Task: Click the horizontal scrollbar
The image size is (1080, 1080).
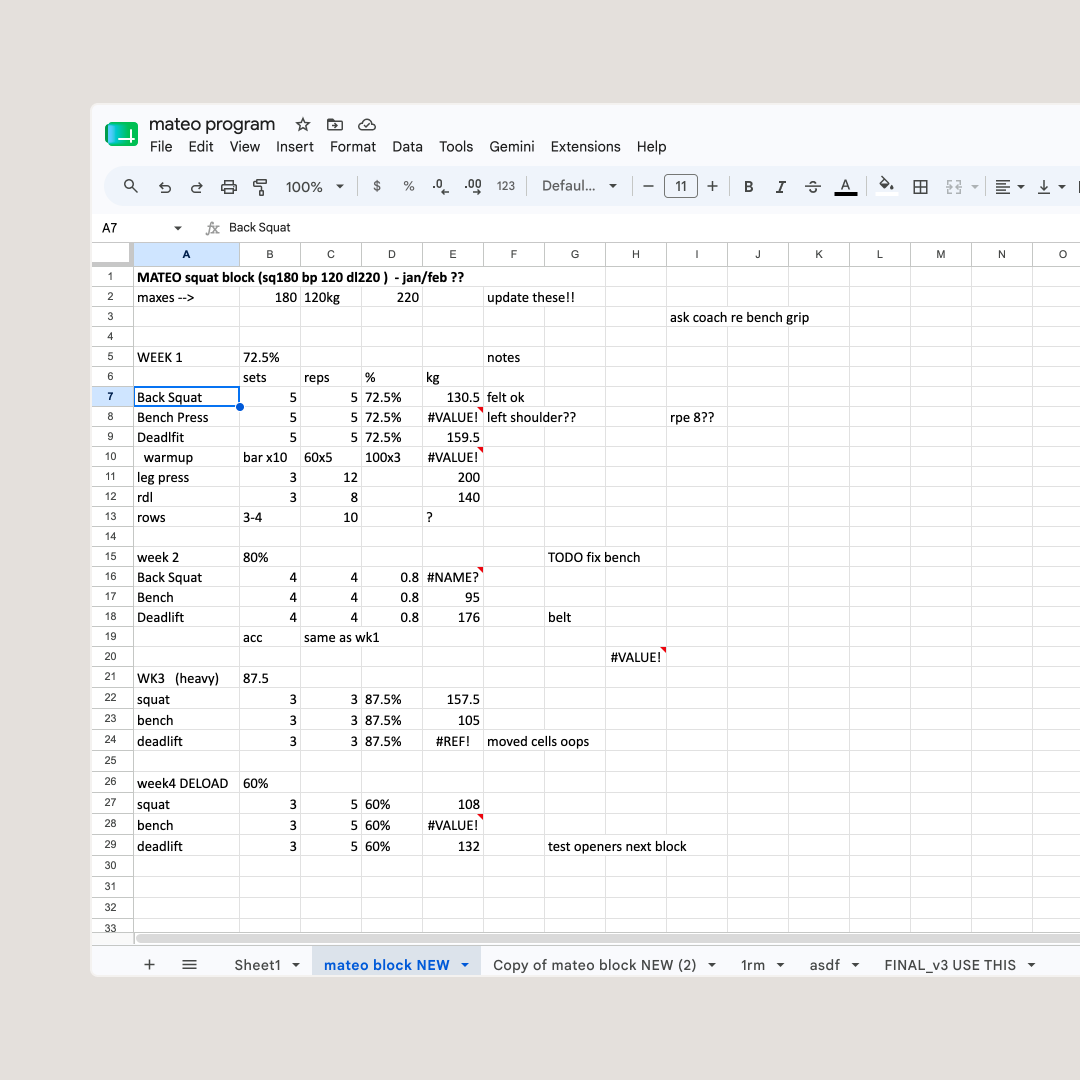Action: coord(608,938)
